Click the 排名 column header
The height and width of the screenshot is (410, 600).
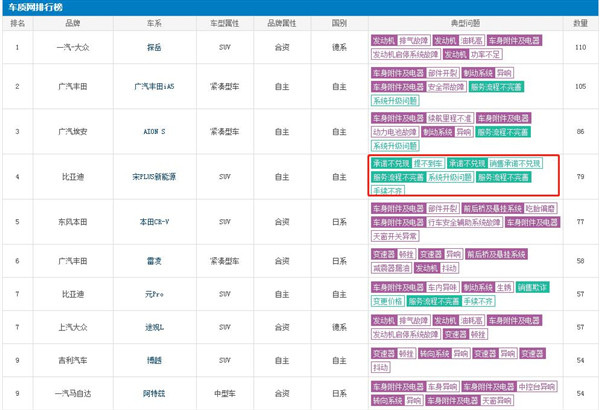coord(18,23)
